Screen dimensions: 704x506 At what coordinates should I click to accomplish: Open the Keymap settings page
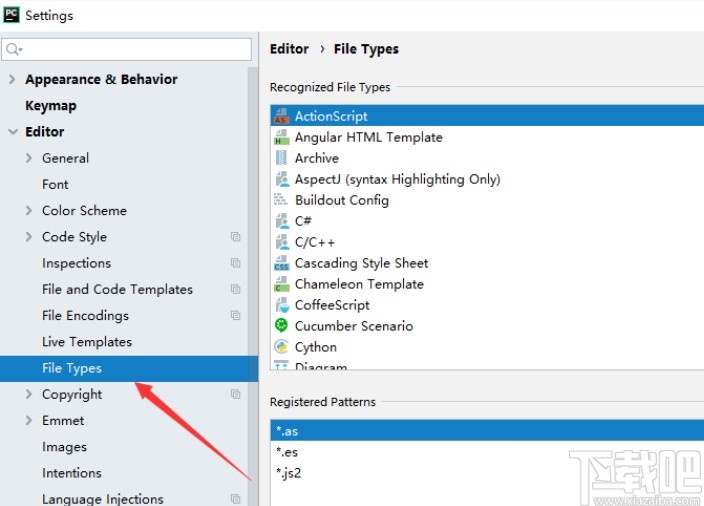click(50, 106)
